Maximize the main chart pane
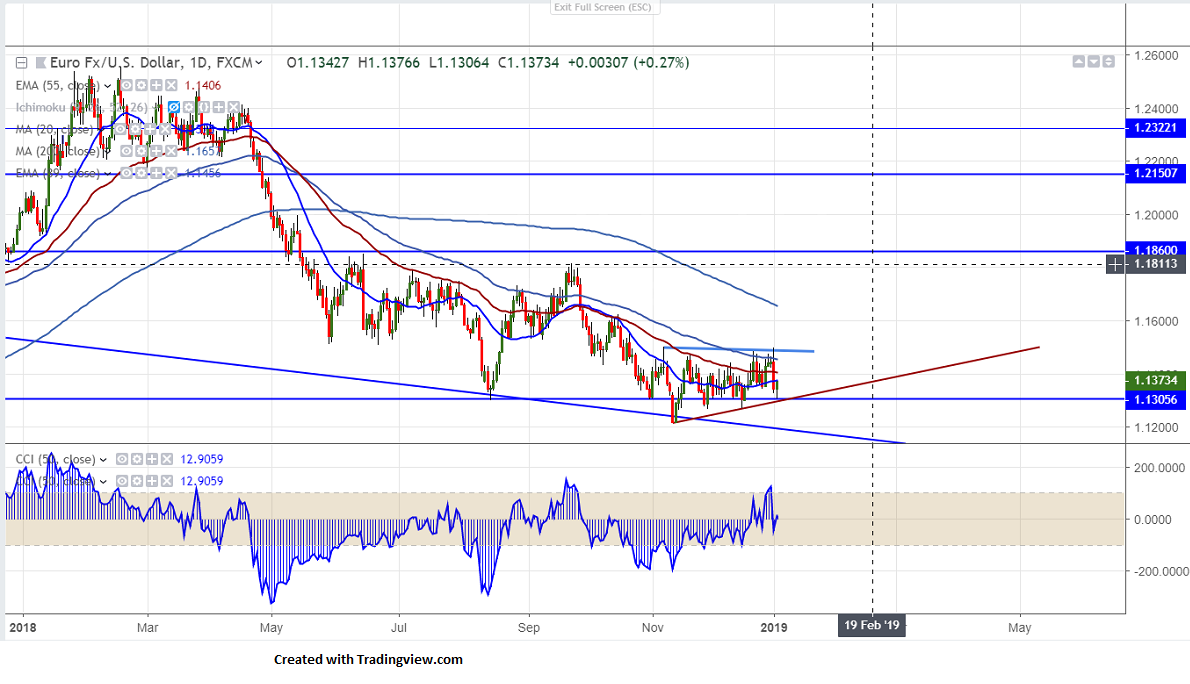 pos(1109,61)
